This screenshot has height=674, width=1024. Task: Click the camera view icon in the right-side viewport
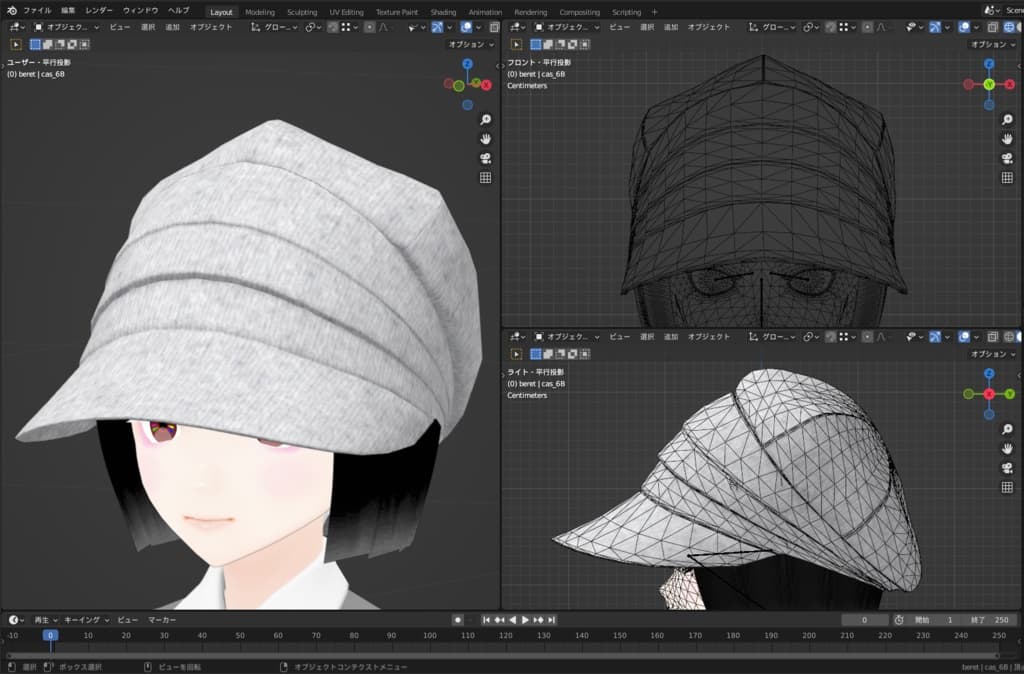[1007, 468]
